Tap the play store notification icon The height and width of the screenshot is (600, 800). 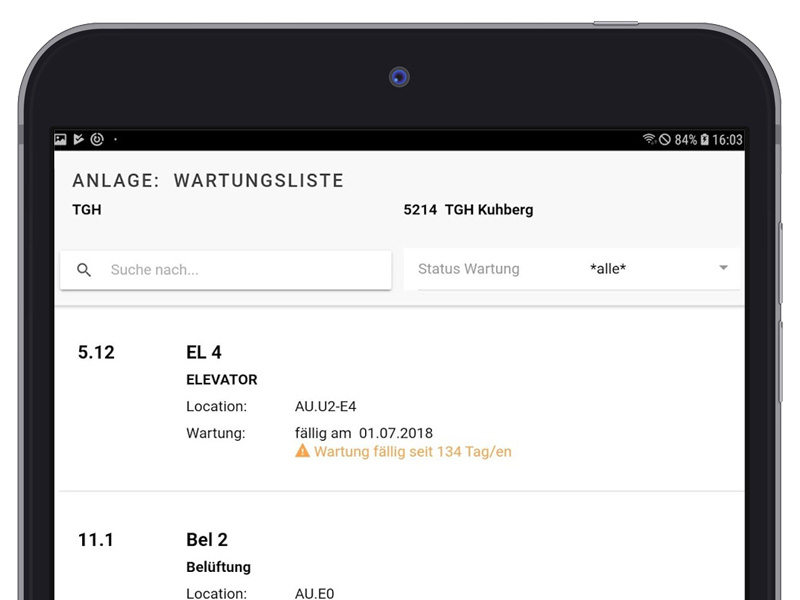pos(79,139)
